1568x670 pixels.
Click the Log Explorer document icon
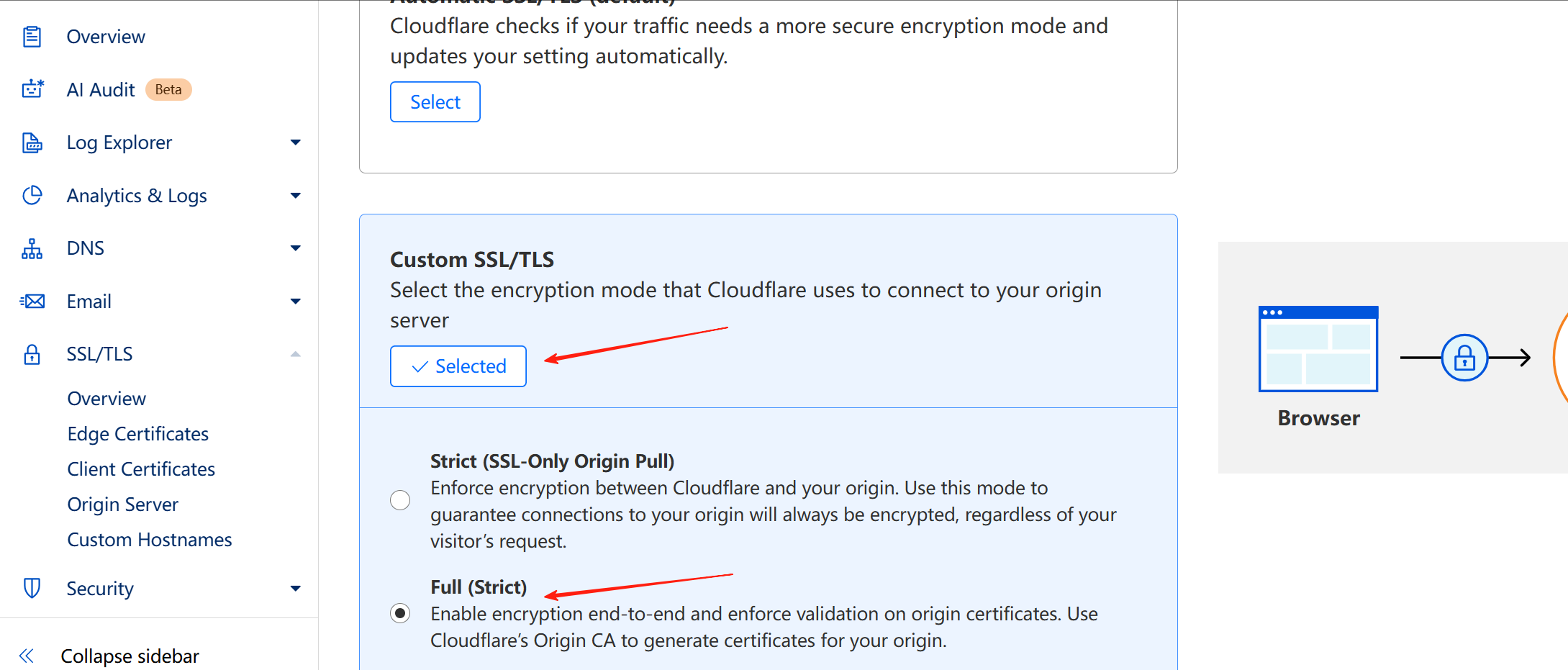pyautogui.click(x=32, y=142)
